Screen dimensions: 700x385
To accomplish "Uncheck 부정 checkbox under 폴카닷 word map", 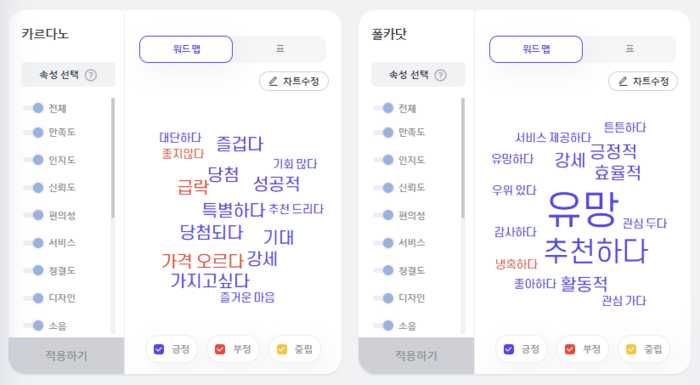I will point(570,349).
